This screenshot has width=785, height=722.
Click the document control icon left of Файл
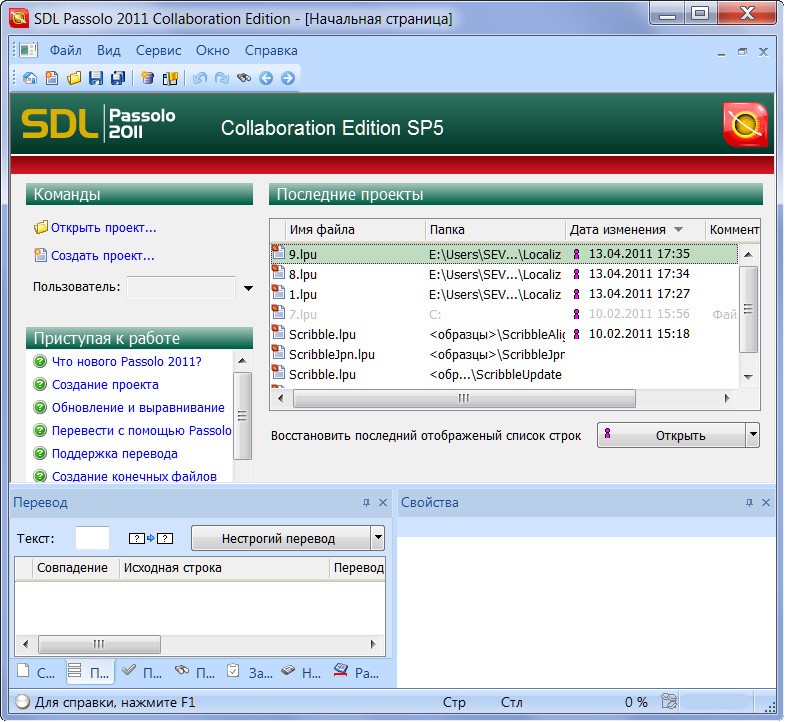29,50
